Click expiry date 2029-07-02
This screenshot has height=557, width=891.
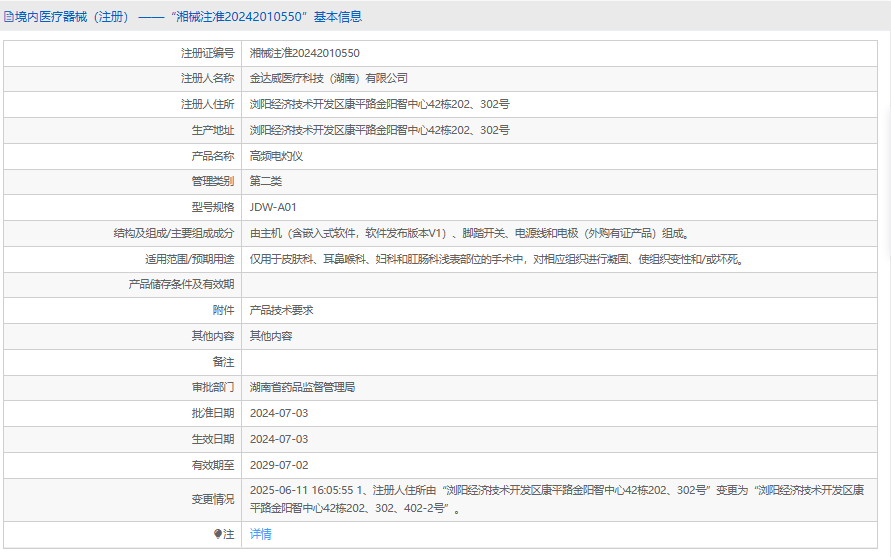(279, 465)
